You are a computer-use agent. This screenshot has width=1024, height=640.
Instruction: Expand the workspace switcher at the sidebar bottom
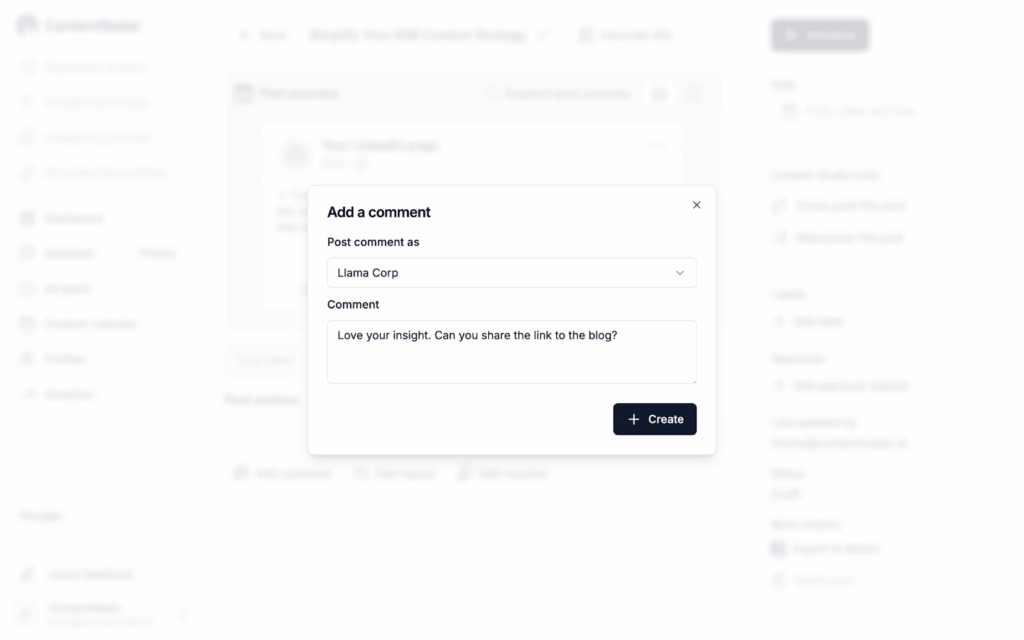pos(183,613)
